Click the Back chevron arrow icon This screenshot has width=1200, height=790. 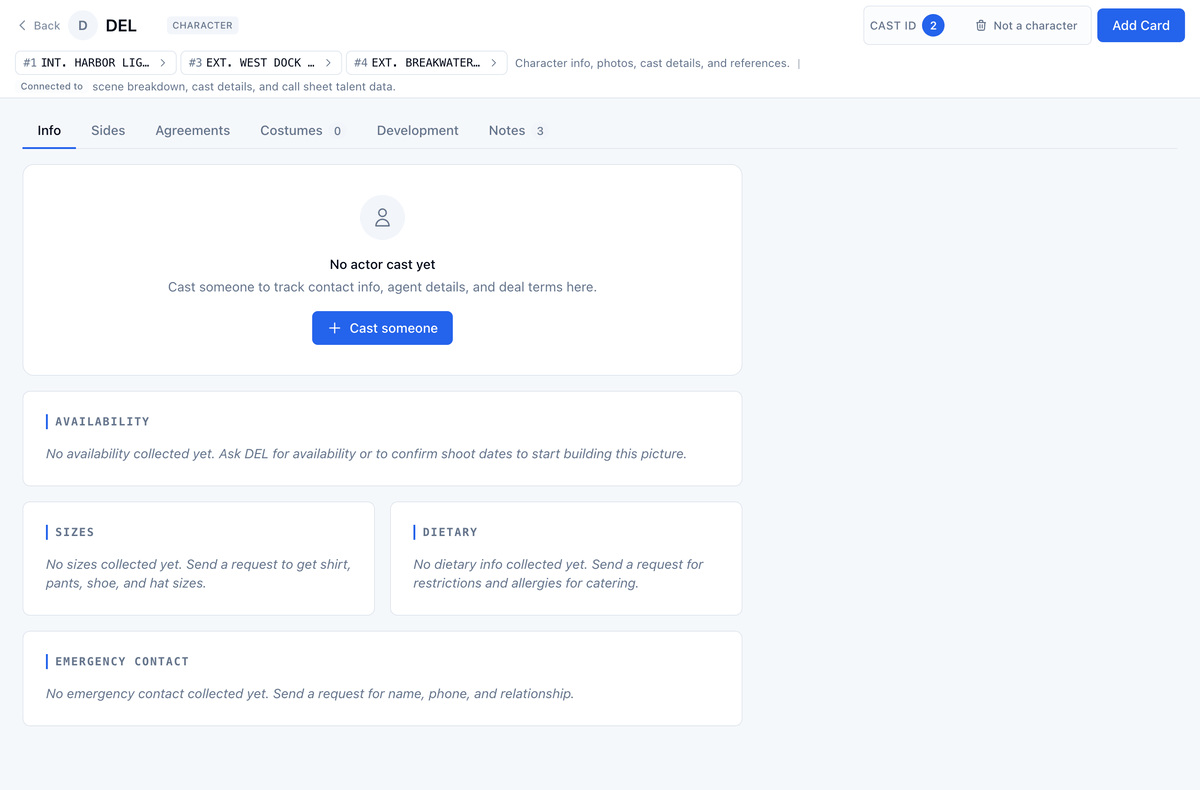(22, 25)
